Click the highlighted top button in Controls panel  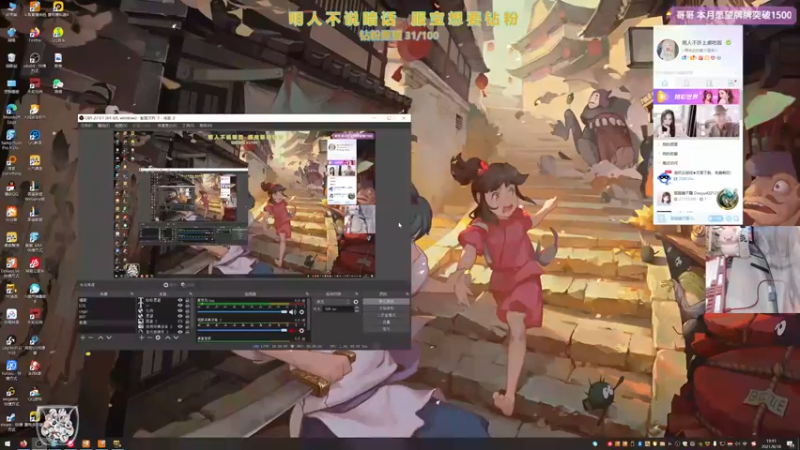coord(386,302)
